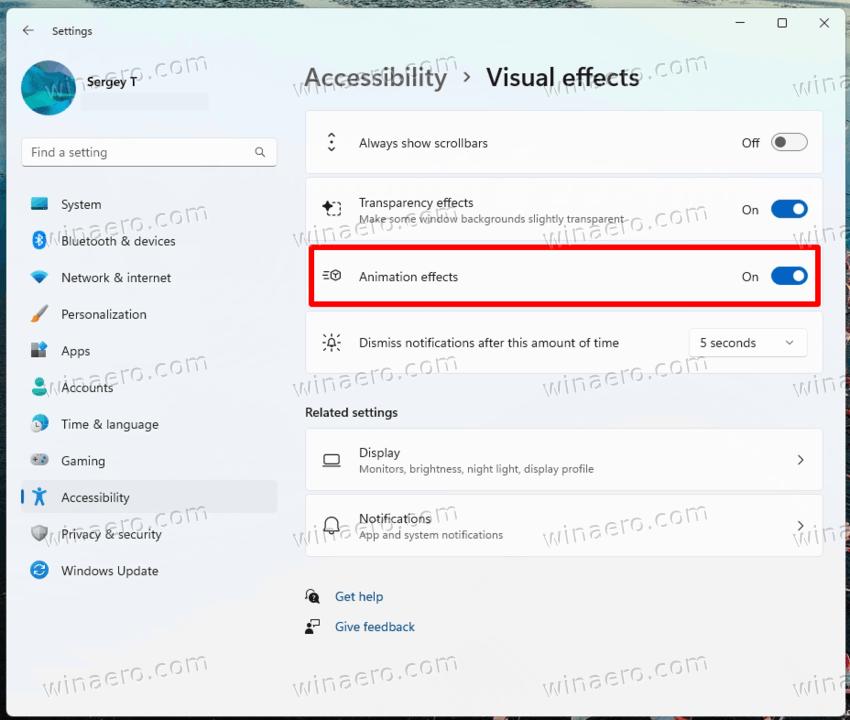
Task: Minimize the Settings window
Action: click(x=740, y=23)
